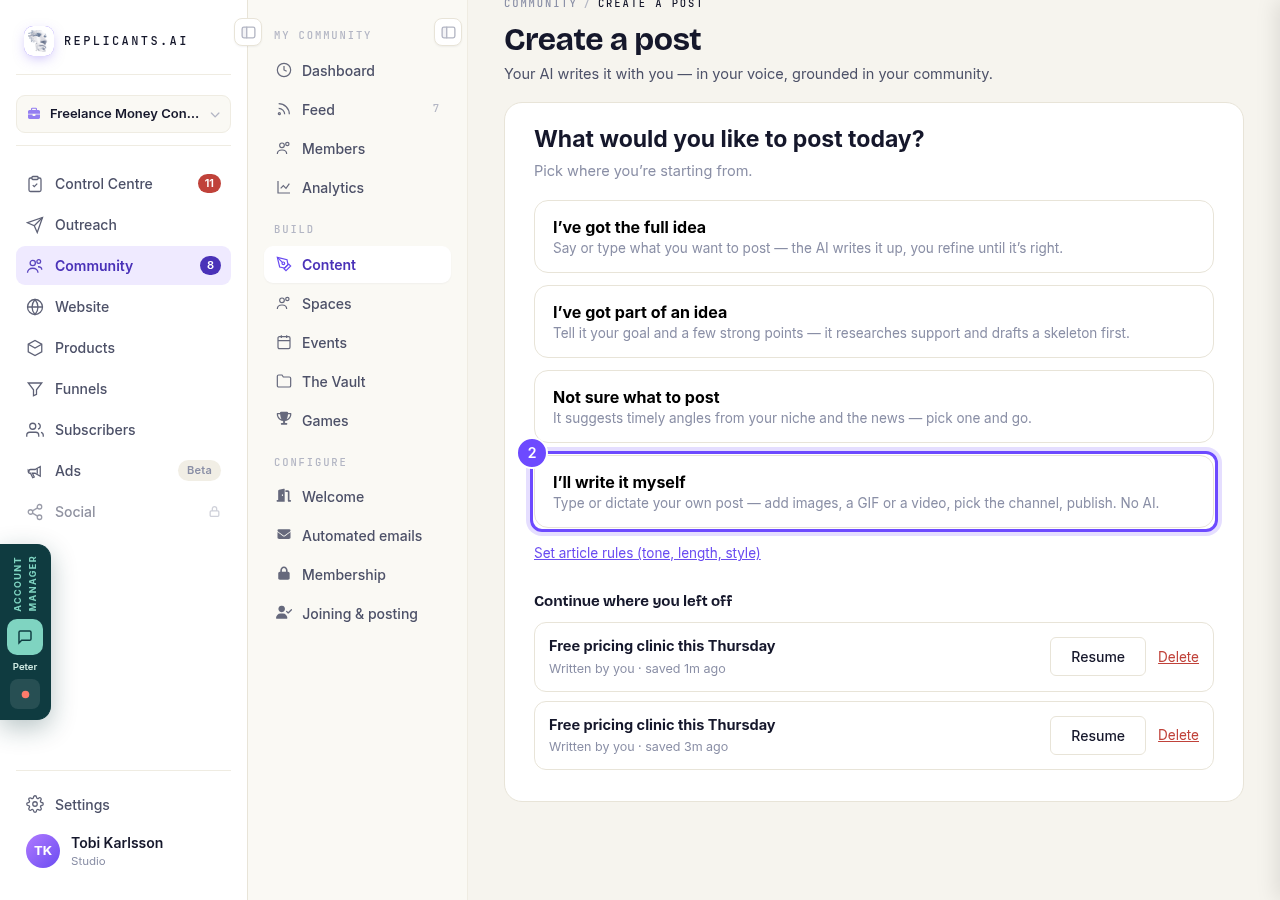Image resolution: width=1280 pixels, height=900 pixels.
Task: Click the Settings gear icon
Action: tap(35, 805)
